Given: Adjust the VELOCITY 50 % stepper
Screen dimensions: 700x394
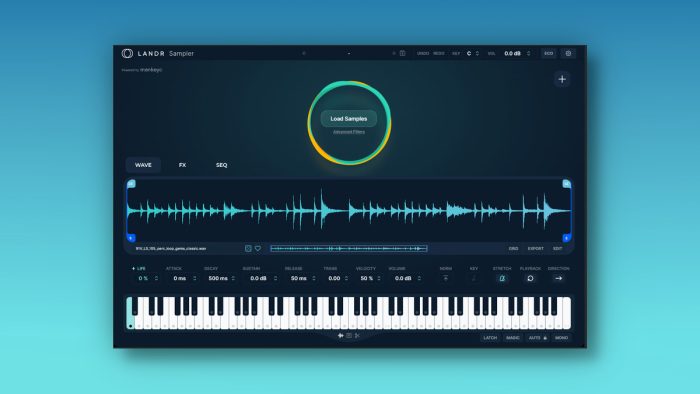Looking at the screenshot, I should point(379,278).
